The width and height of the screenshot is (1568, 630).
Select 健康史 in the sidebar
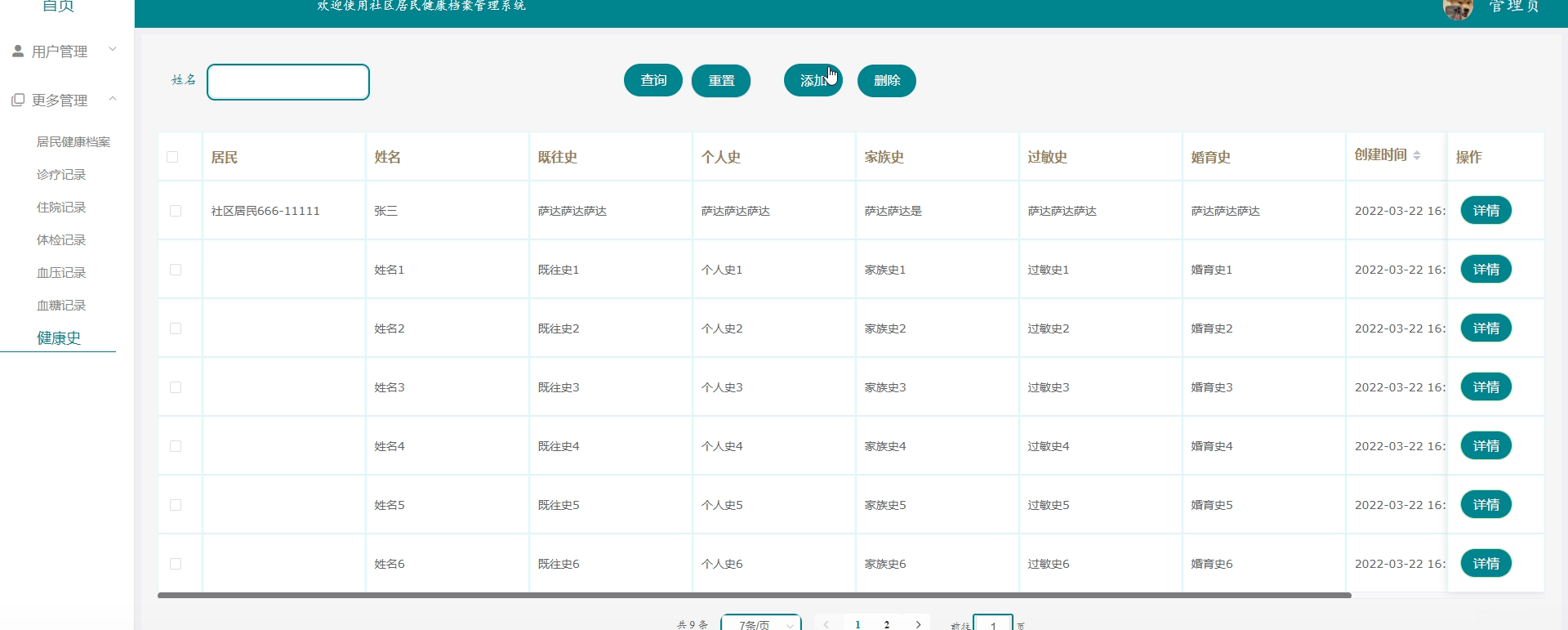tap(59, 338)
